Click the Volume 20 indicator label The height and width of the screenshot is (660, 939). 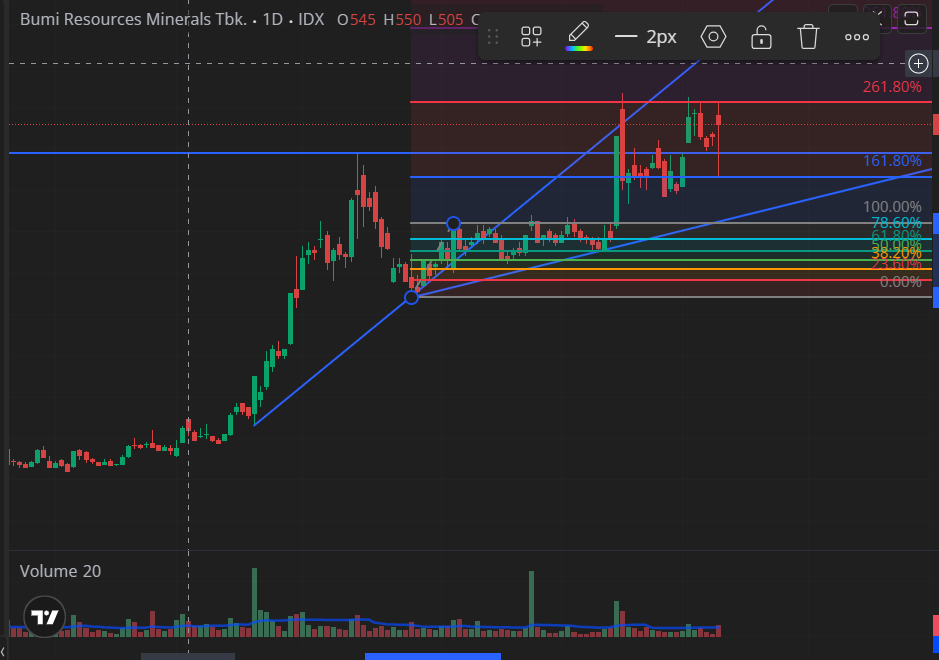point(60,571)
